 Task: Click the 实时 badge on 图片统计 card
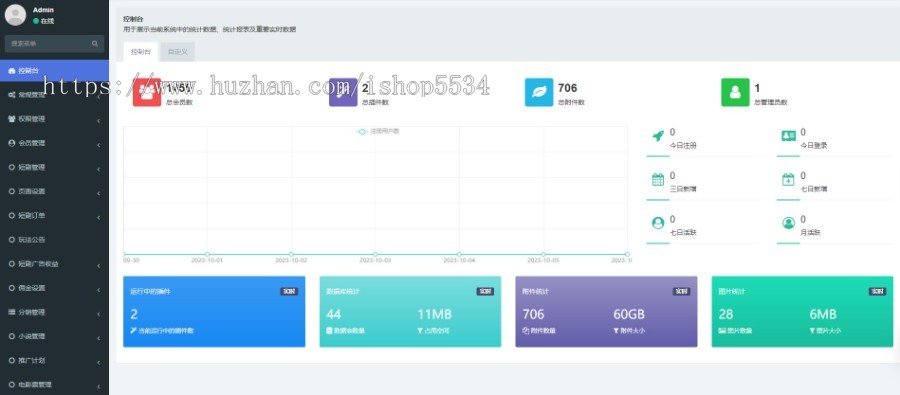877,292
